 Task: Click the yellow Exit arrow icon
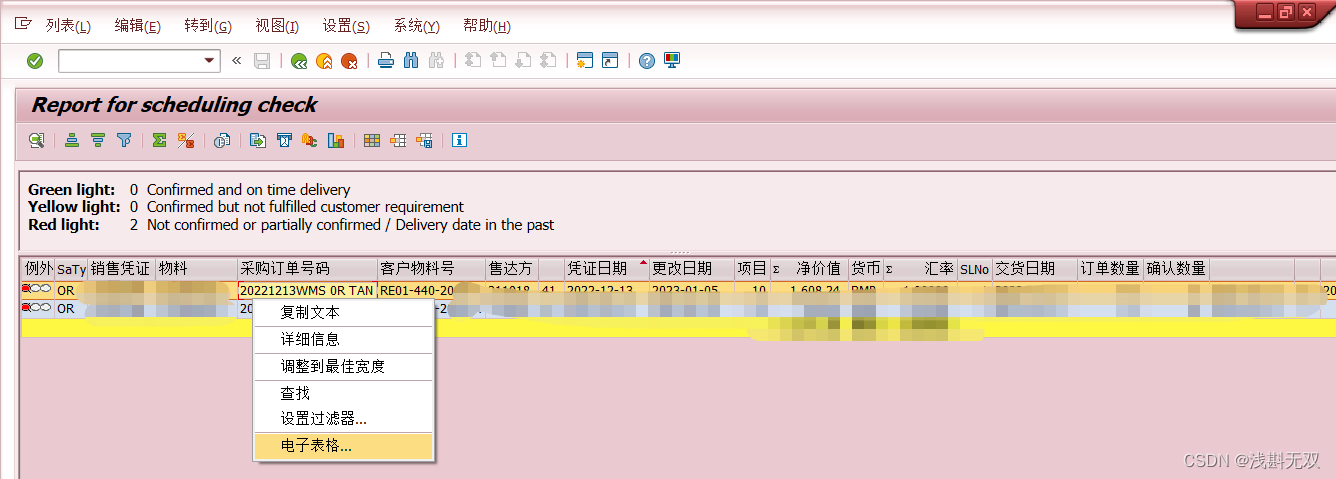pyautogui.click(x=324, y=61)
